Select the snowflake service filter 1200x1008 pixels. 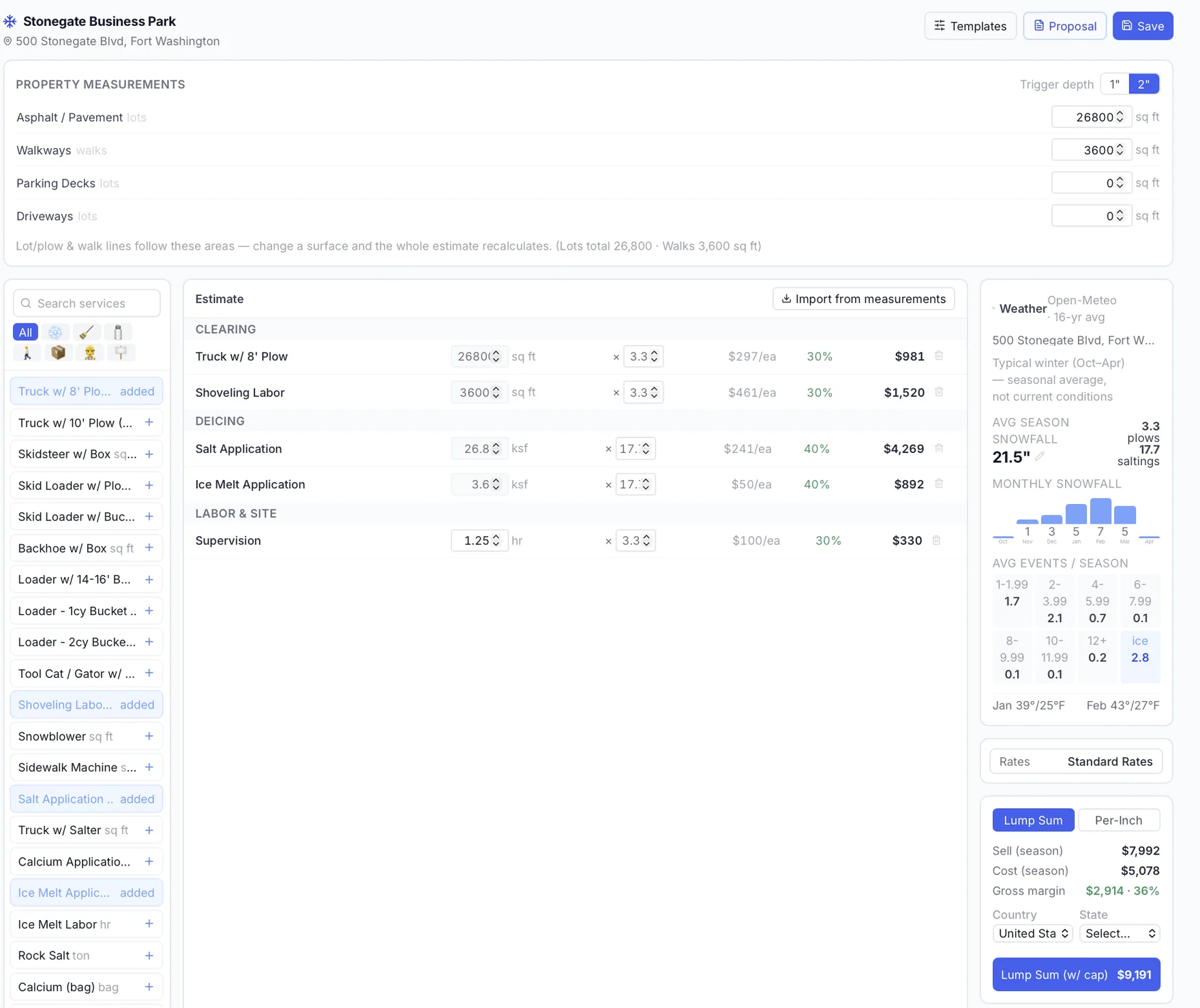tap(55, 332)
